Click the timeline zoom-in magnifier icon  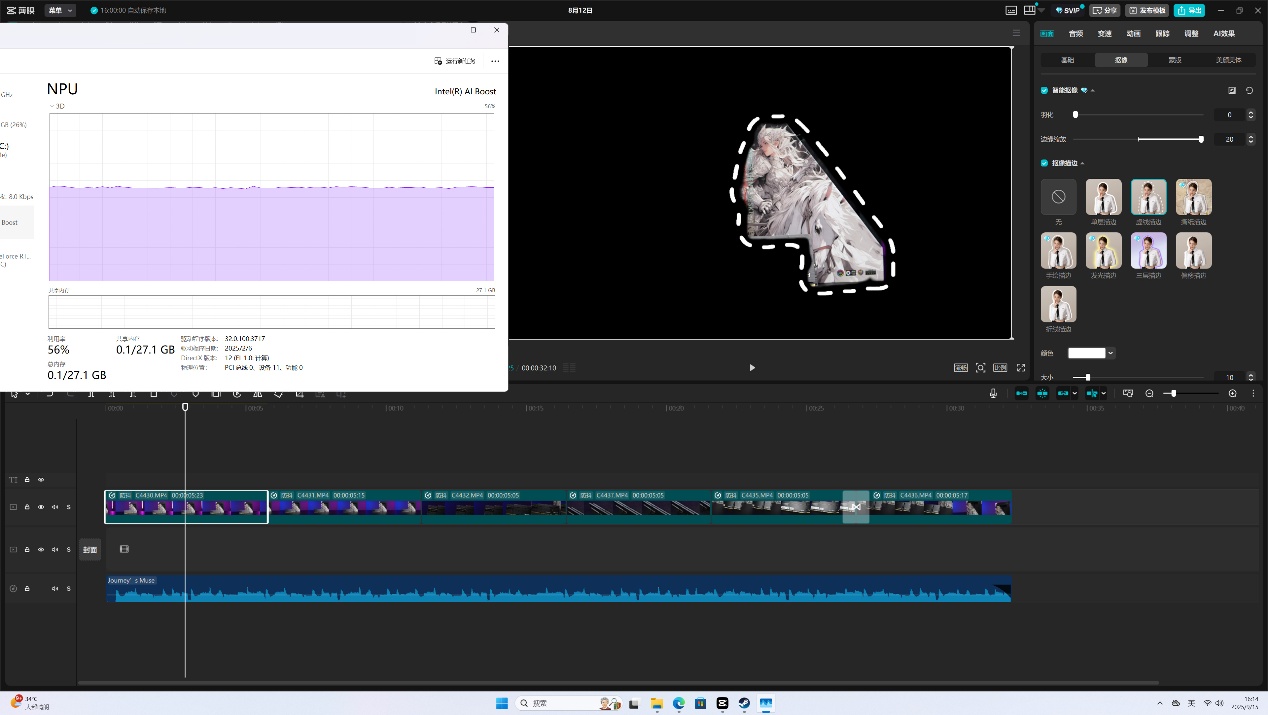point(1232,394)
